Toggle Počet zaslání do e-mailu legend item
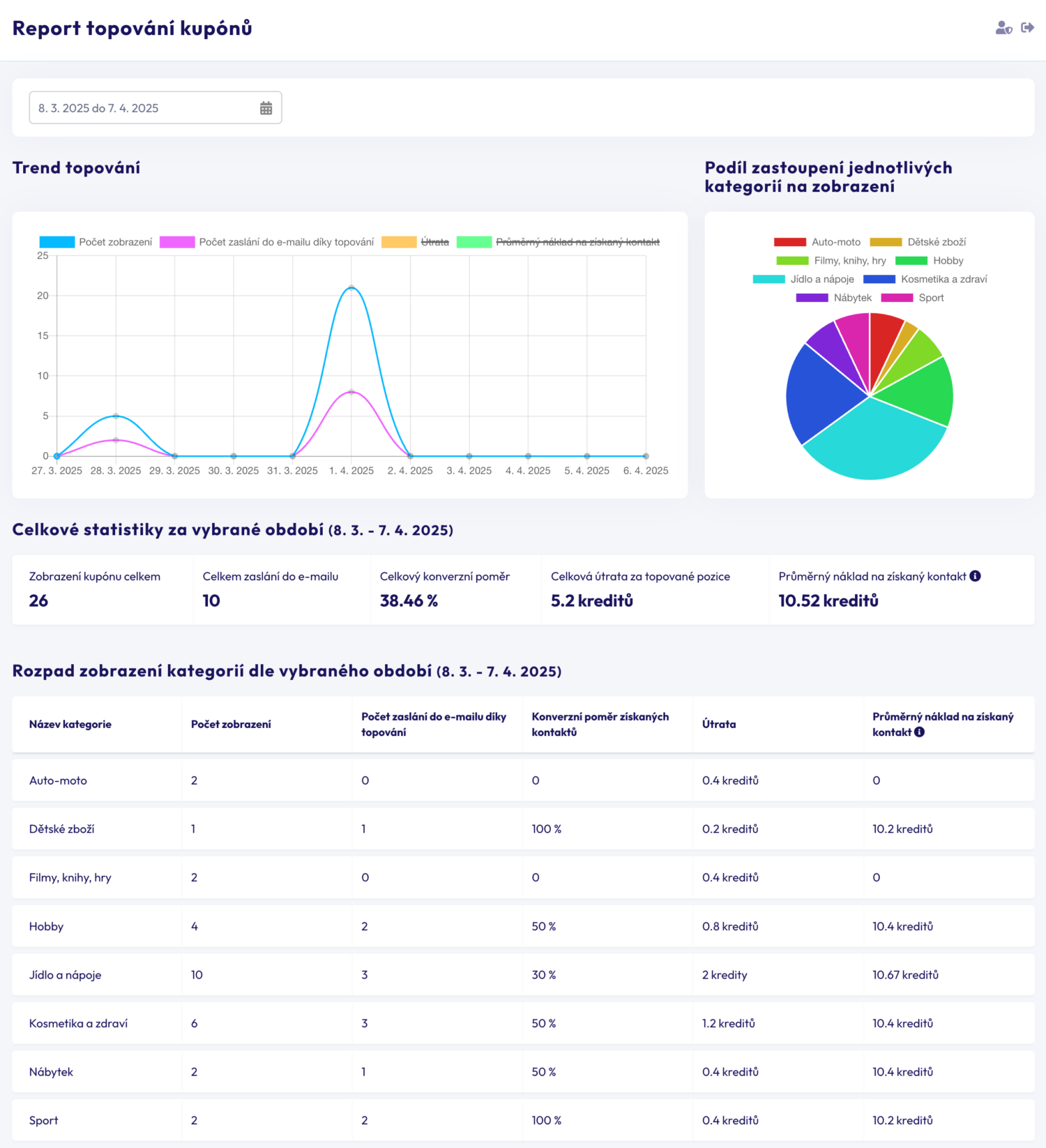This screenshot has width=1046, height=1148. (x=266, y=242)
